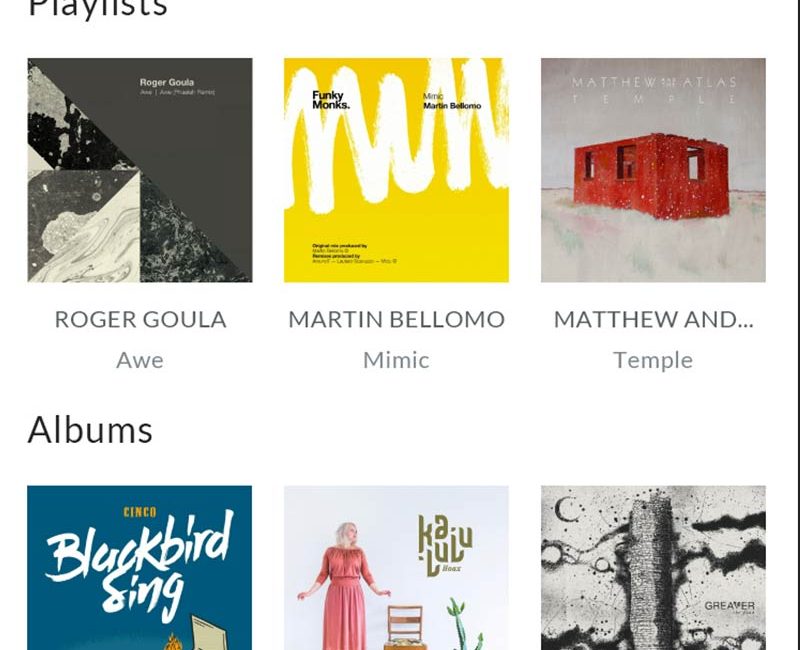800x650 pixels.
Task: Select the Blackbird Sing album cover
Action: click(140, 567)
